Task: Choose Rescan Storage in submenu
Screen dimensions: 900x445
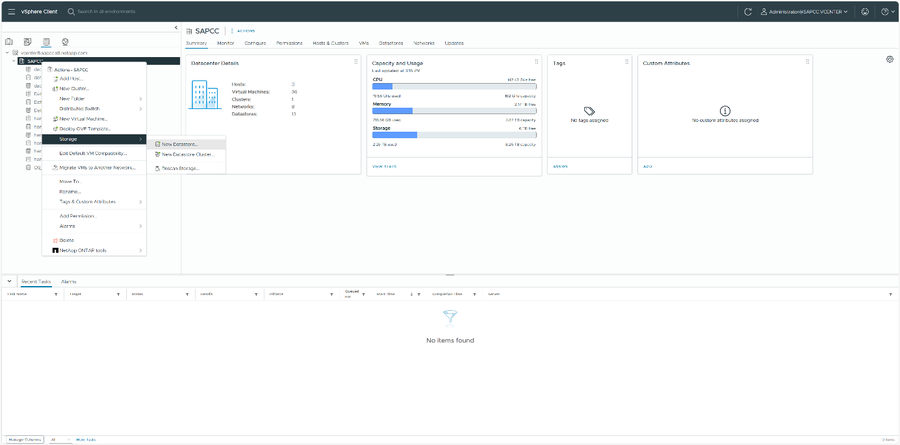Action: [187, 168]
